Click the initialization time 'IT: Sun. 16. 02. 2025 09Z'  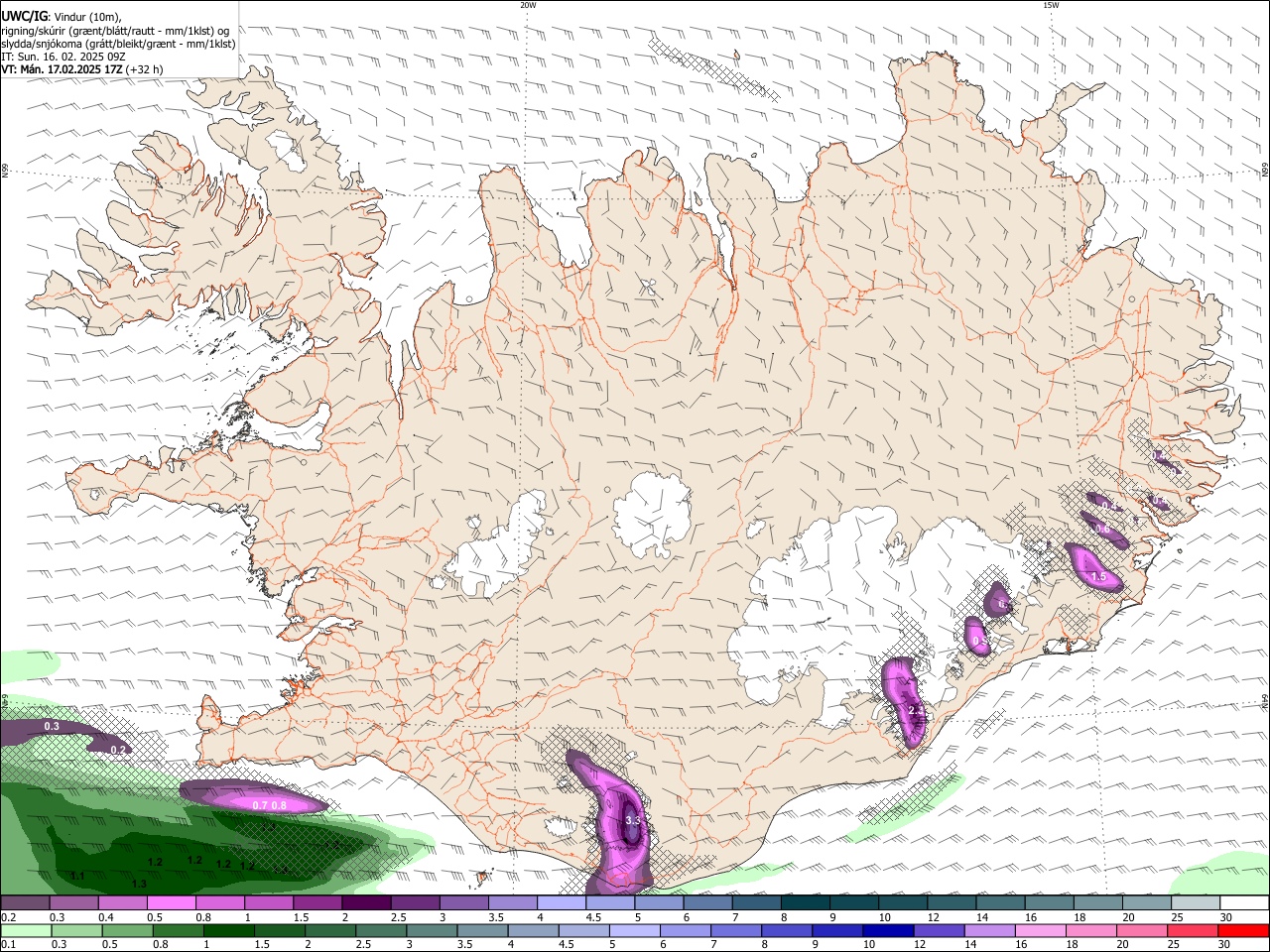click(x=63, y=57)
